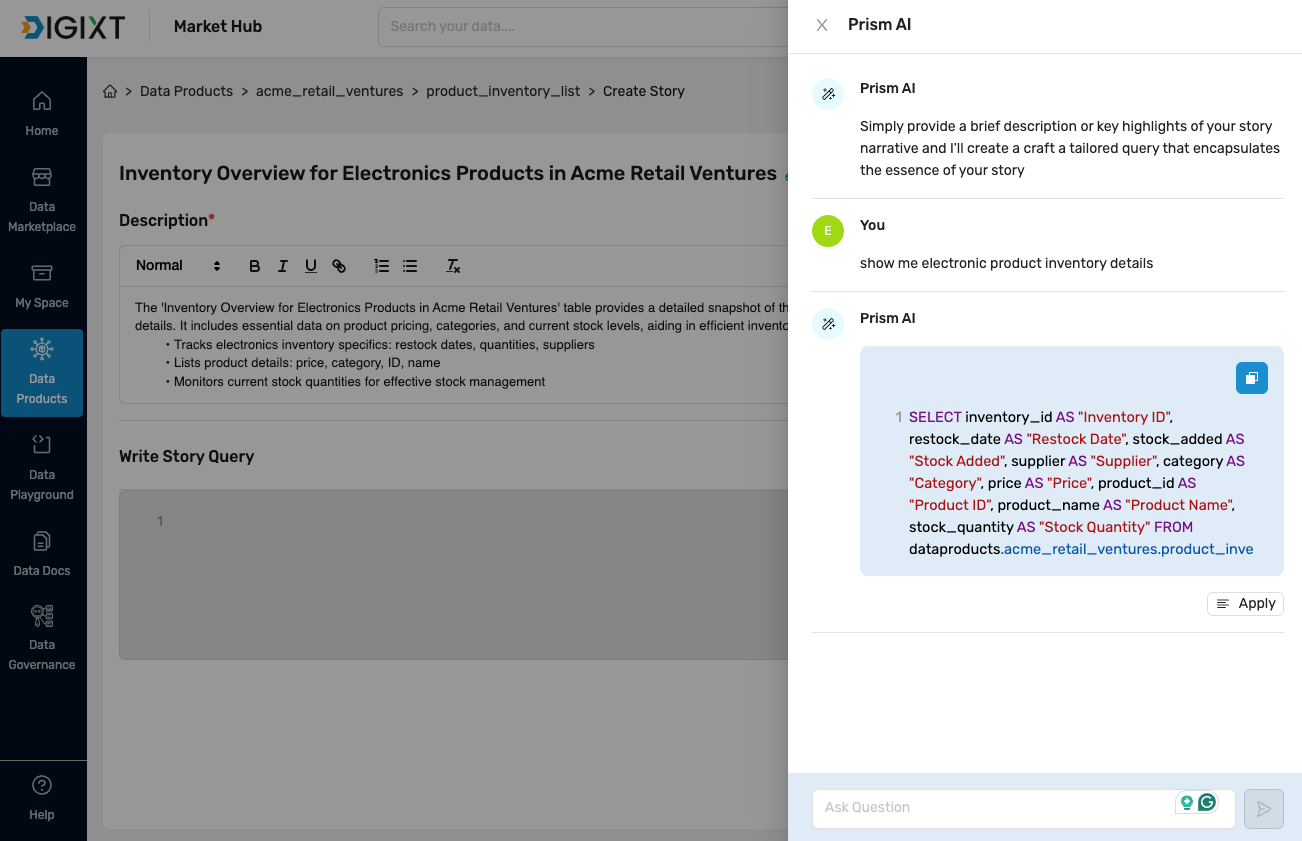The width and height of the screenshot is (1302, 841).
Task: Toggle underline formatting in editor
Action: tap(311, 266)
